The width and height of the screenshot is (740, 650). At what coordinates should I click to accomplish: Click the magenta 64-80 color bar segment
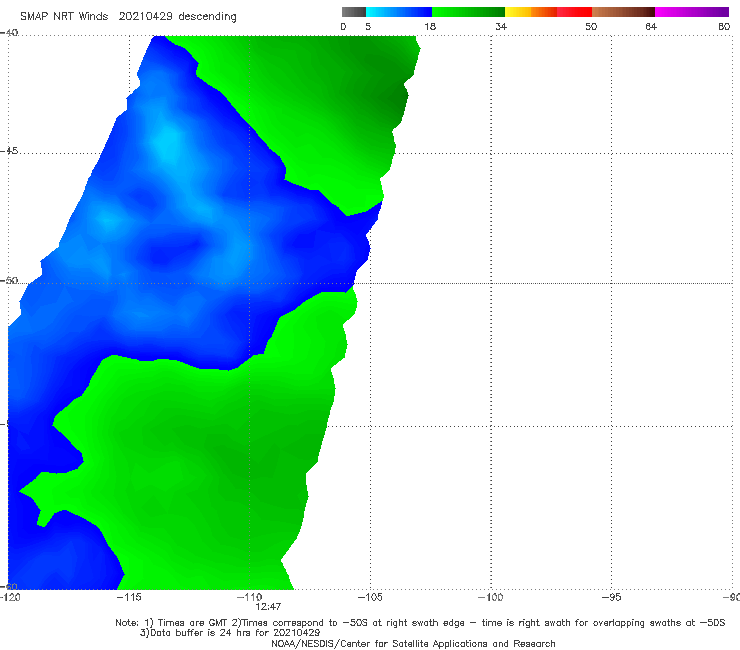point(692,12)
